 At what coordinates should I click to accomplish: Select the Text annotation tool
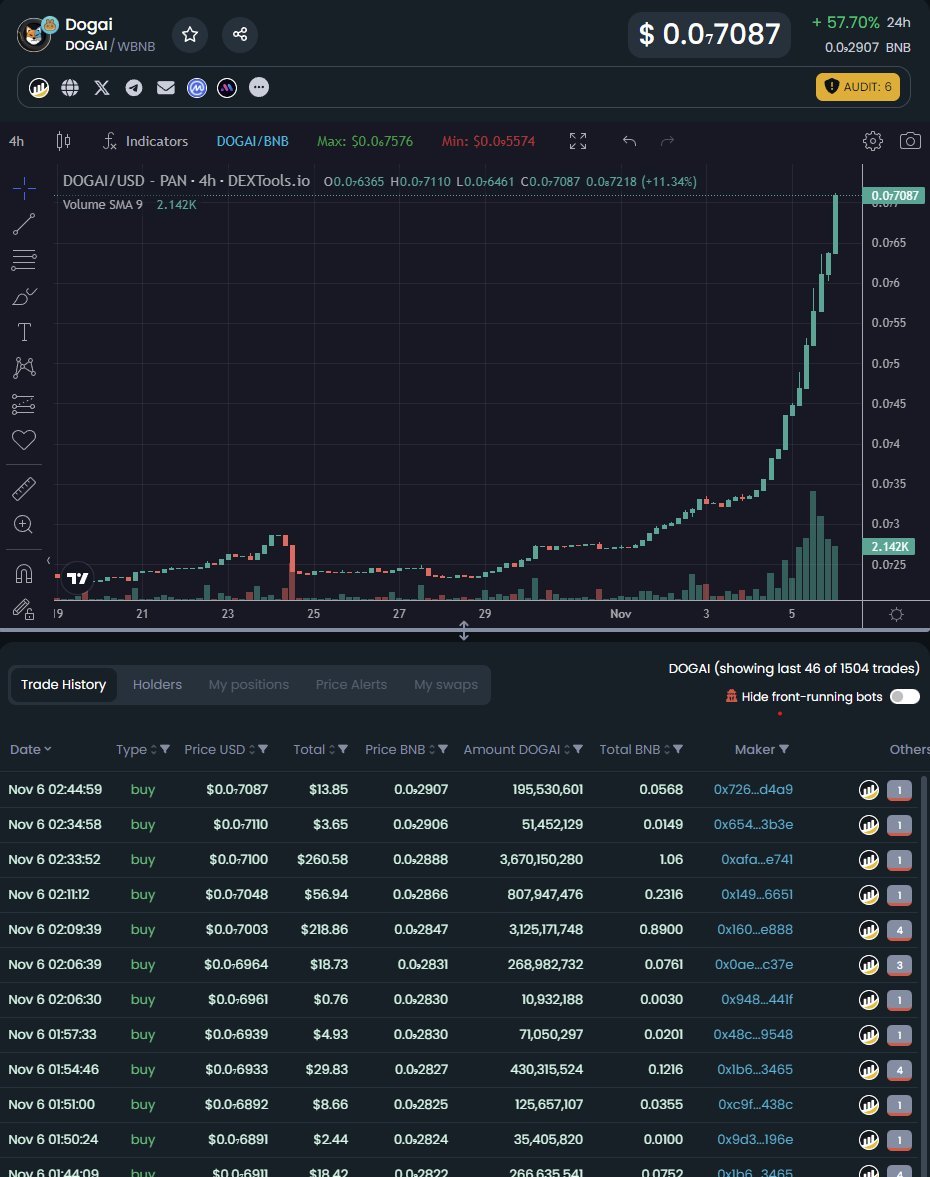[x=24, y=332]
